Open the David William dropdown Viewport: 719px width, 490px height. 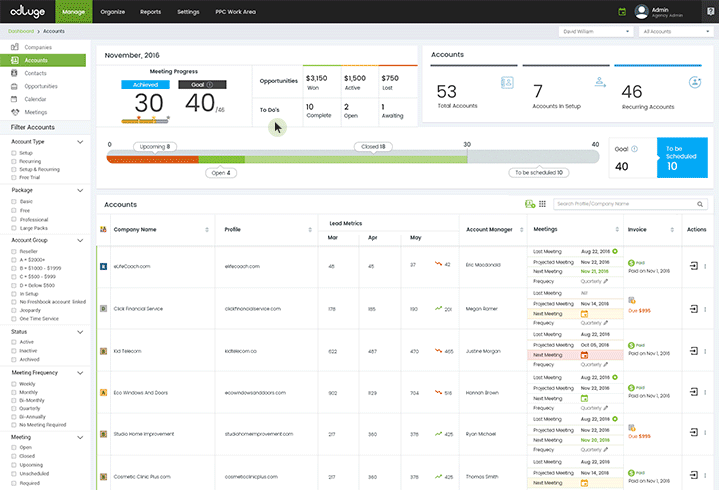(x=596, y=32)
